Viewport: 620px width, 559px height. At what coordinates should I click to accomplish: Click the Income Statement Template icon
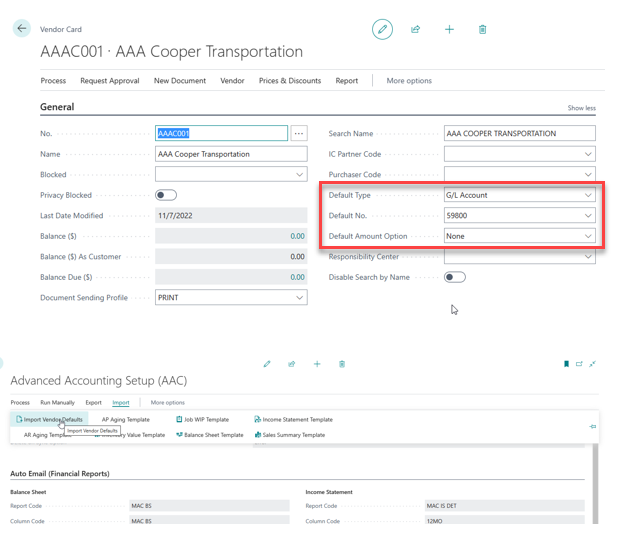point(257,419)
